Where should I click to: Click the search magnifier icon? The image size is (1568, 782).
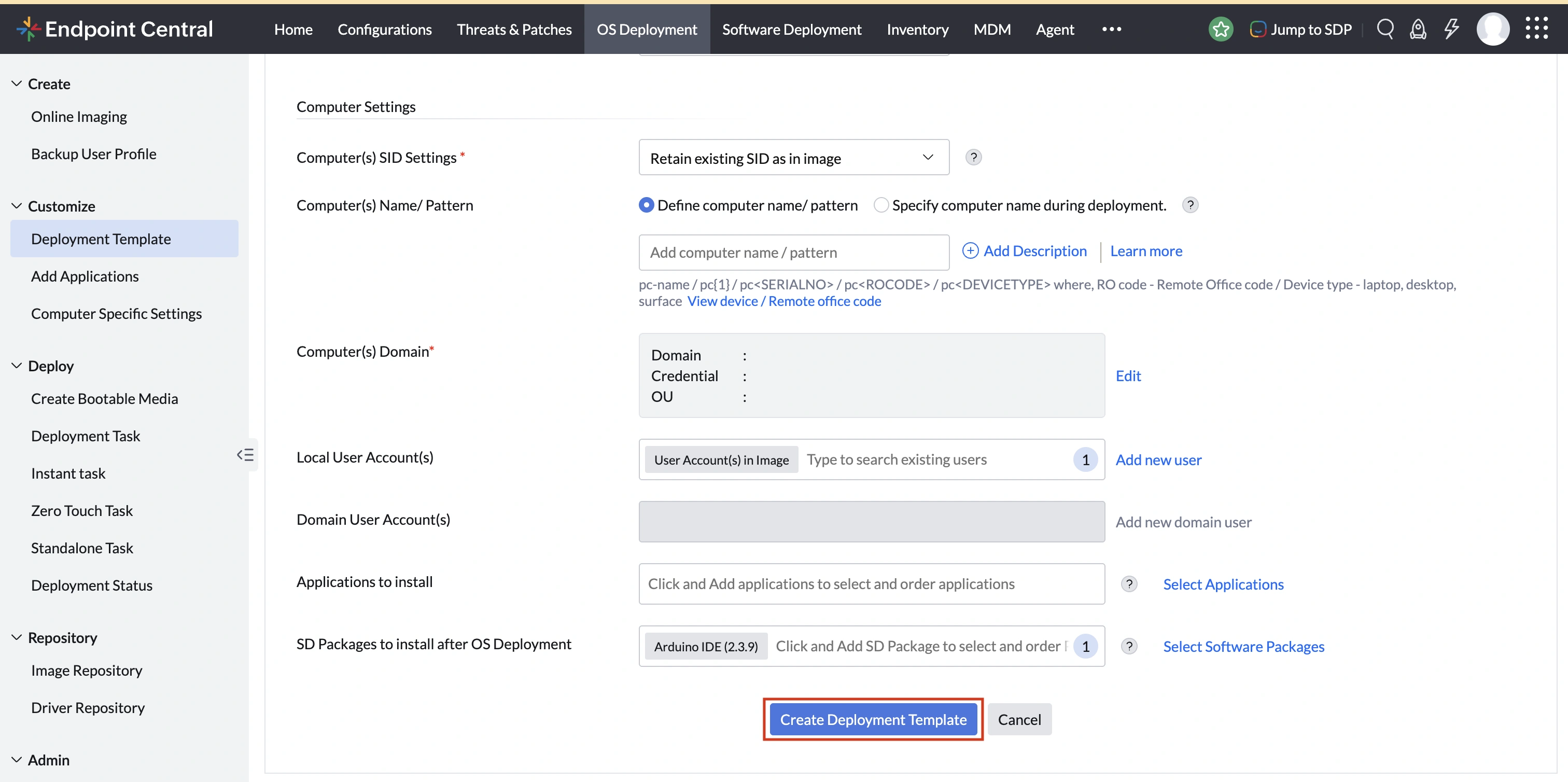(1385, 29)
